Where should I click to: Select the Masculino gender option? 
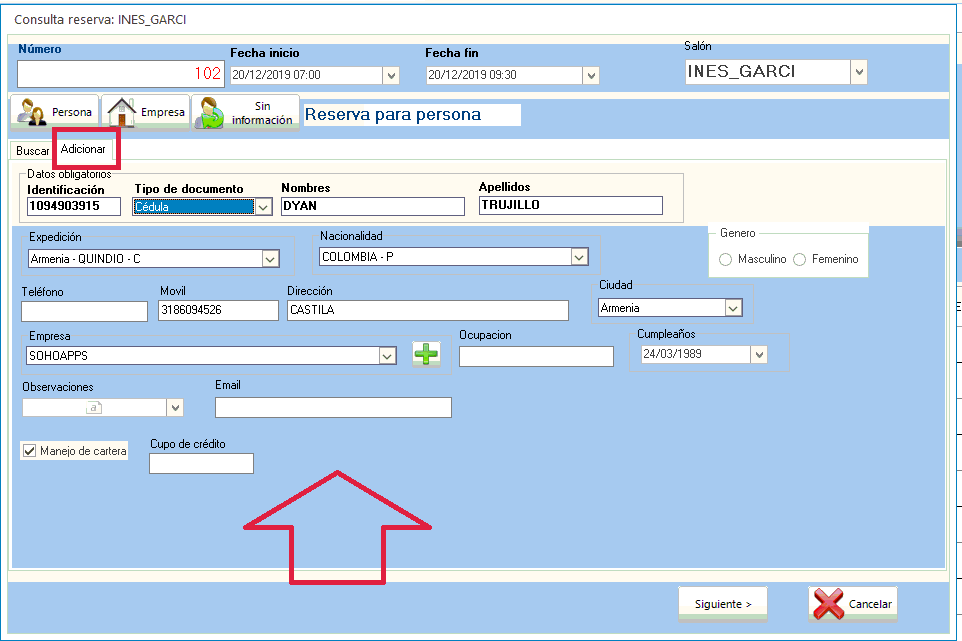click(726, 259)
